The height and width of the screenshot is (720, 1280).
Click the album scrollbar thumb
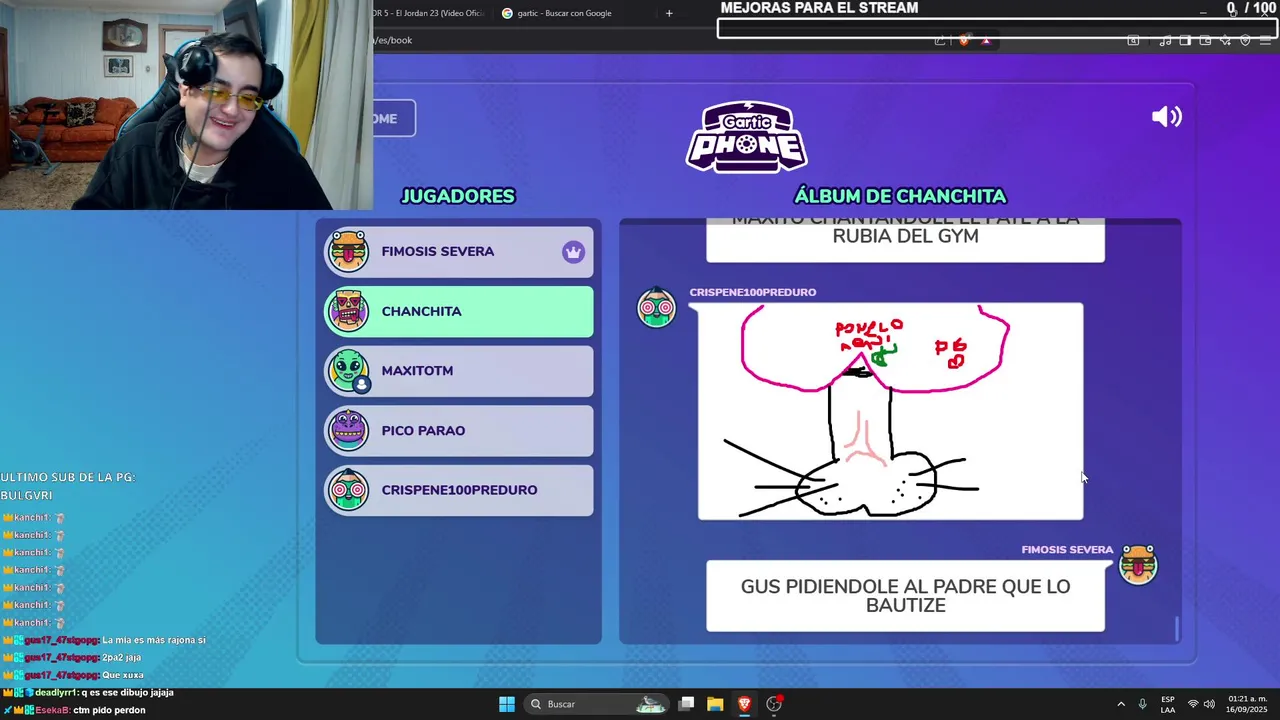pos(1177,628)
